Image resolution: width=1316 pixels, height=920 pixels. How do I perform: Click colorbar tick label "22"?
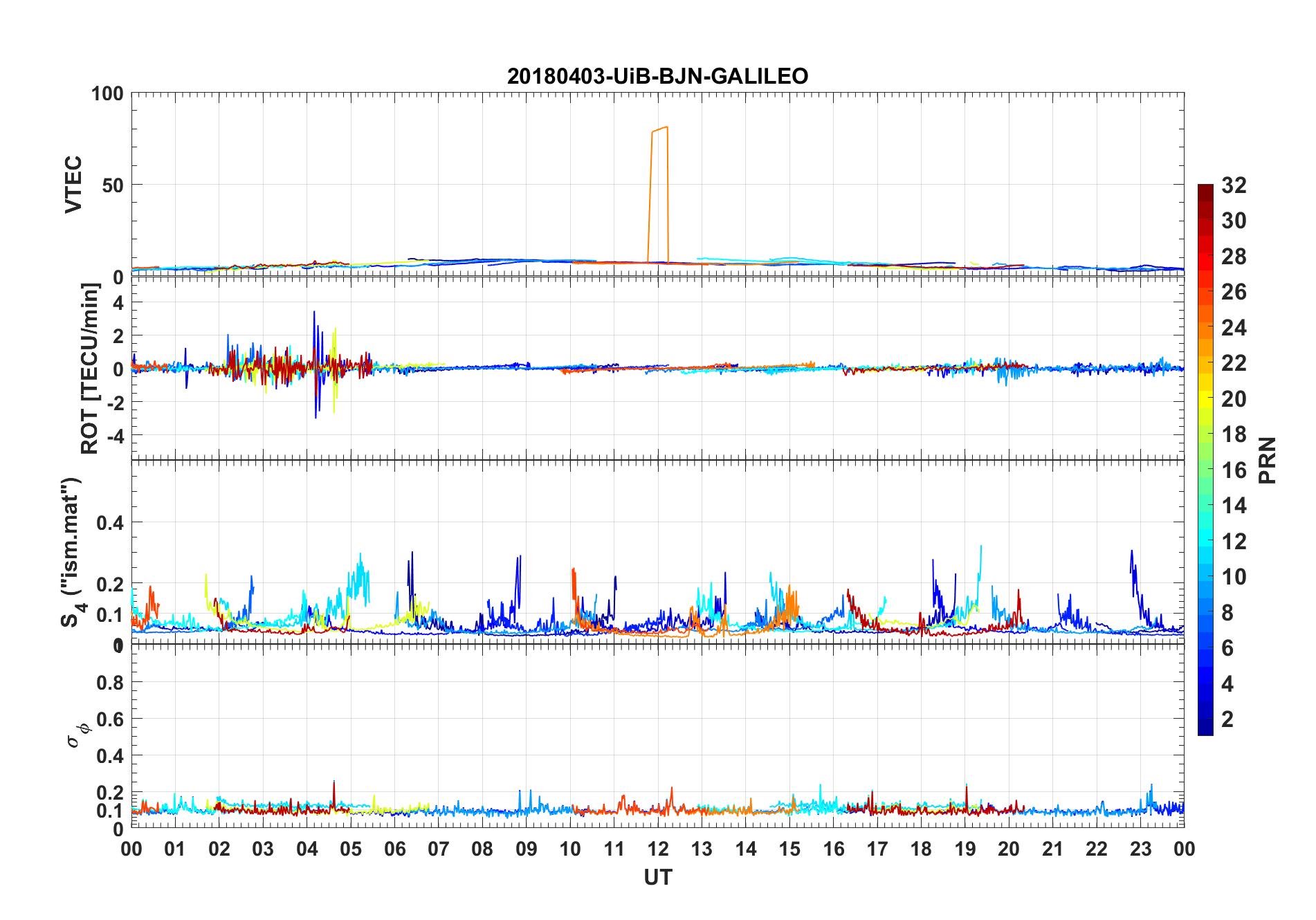pyautogui.click(x=1234, y=363)
